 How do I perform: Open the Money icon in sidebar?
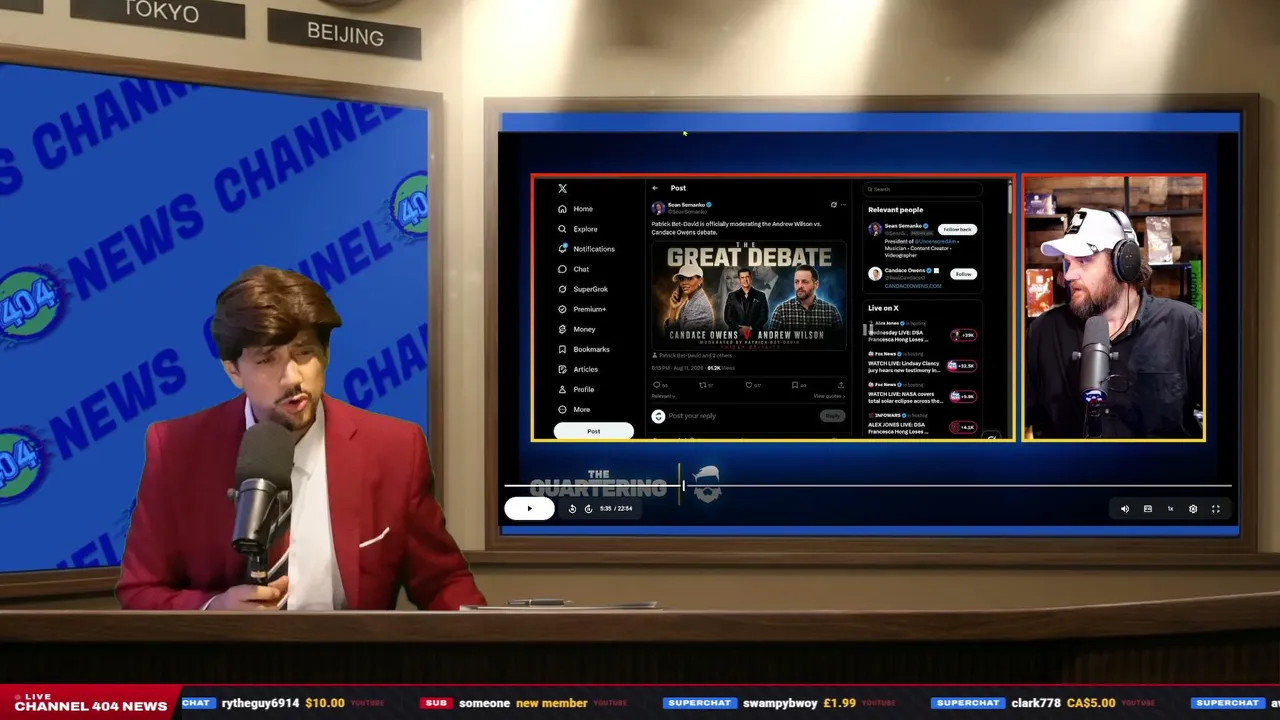562,329
